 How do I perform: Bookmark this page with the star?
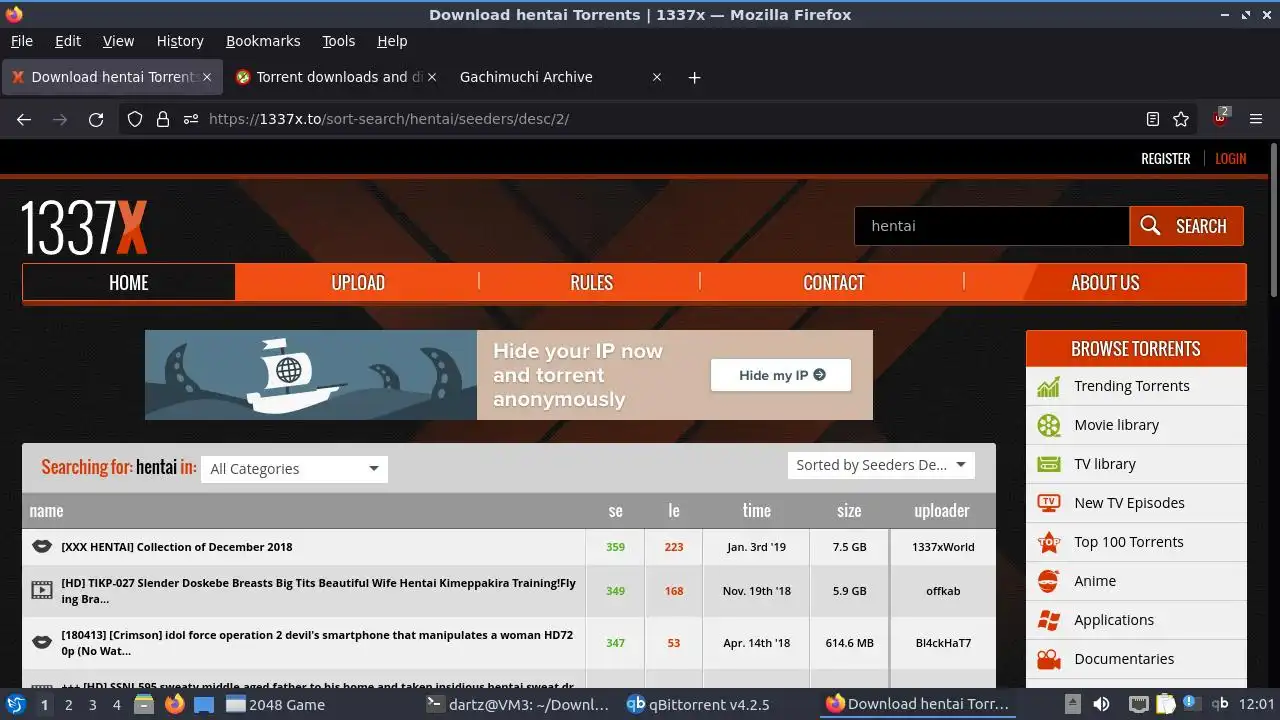(1181, 119)
